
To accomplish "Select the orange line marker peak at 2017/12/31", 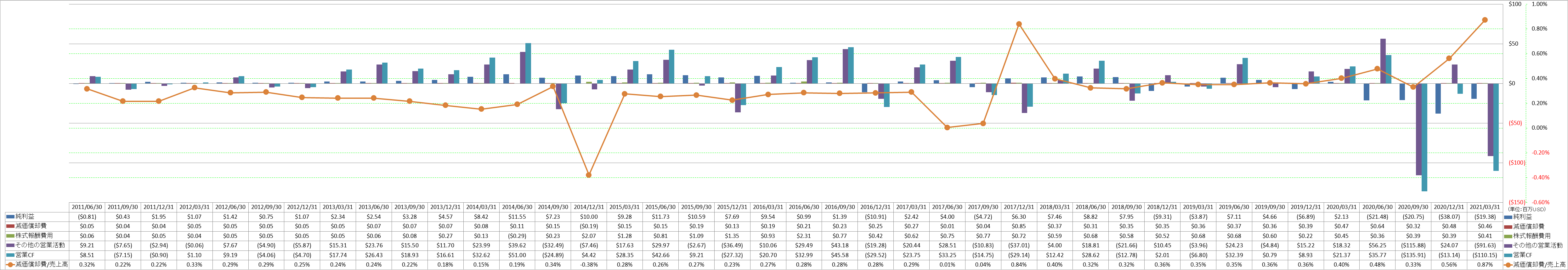I will click(1019, 24).
